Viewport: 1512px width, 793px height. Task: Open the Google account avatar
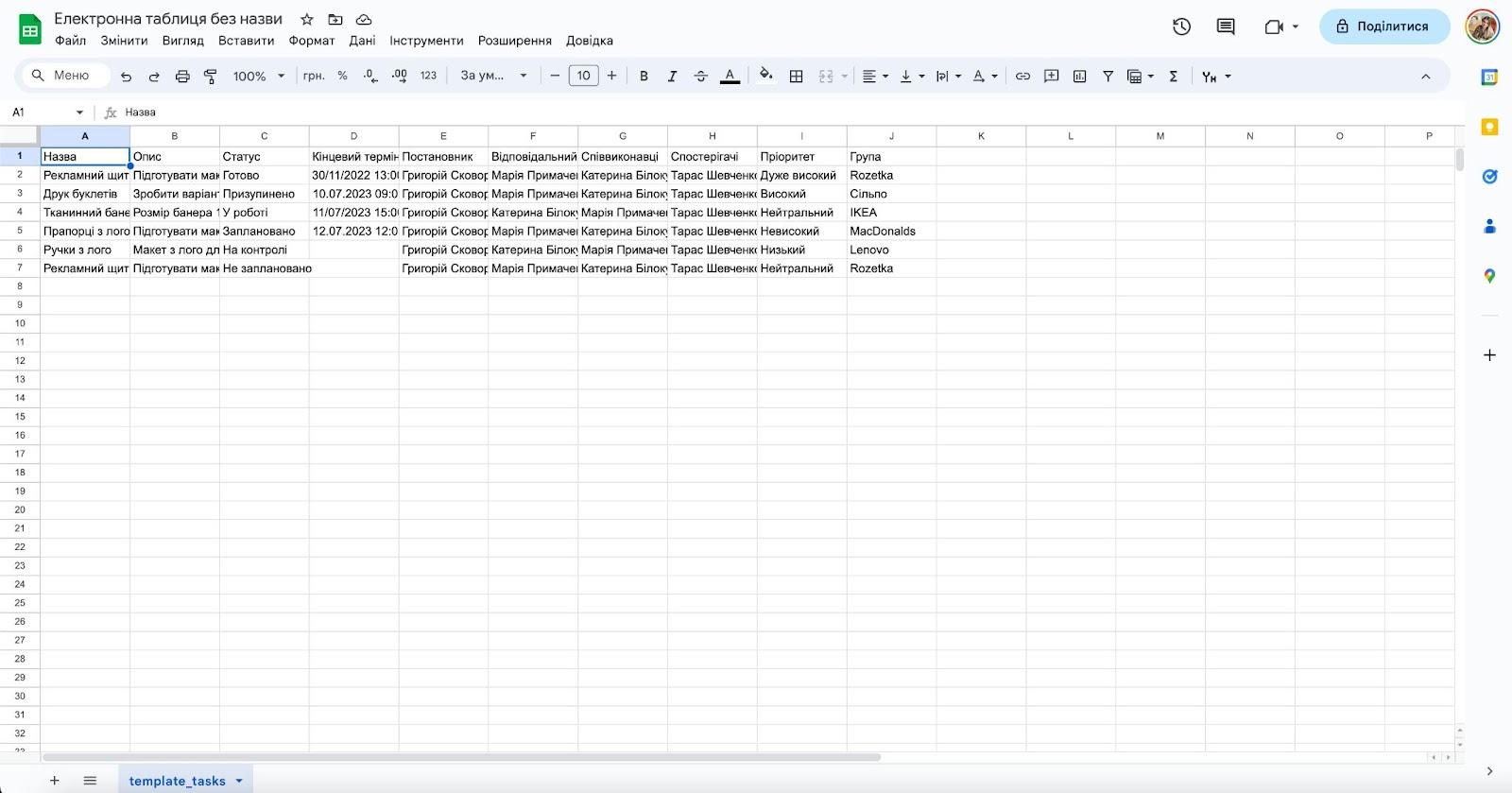(1483, 26)
